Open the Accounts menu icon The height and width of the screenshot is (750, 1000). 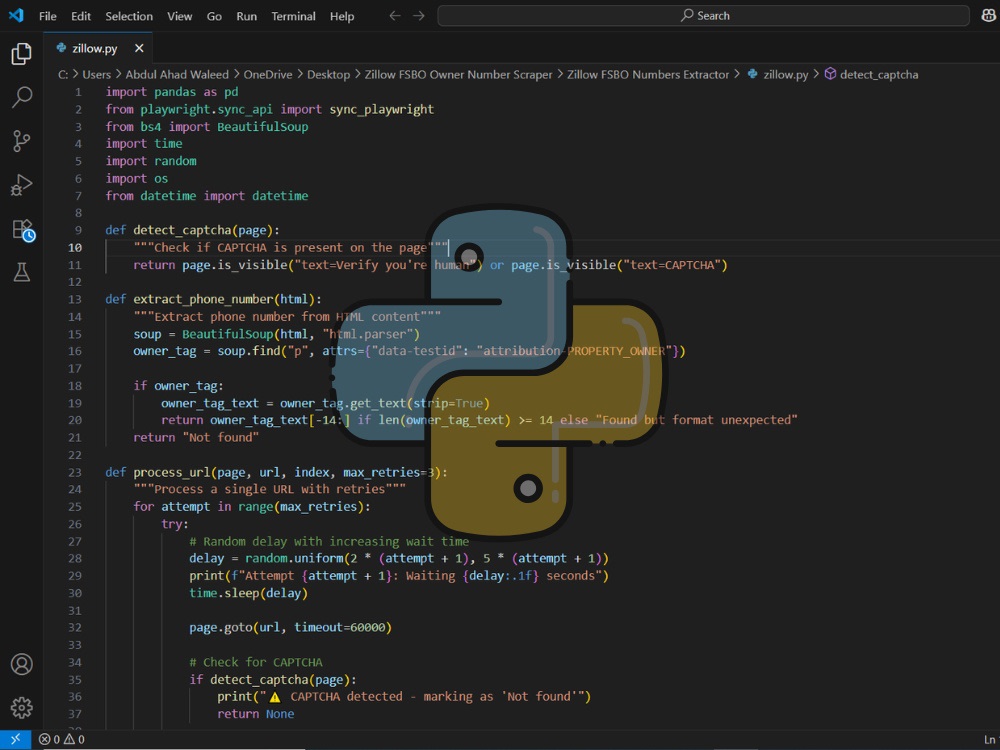[21, 664]
